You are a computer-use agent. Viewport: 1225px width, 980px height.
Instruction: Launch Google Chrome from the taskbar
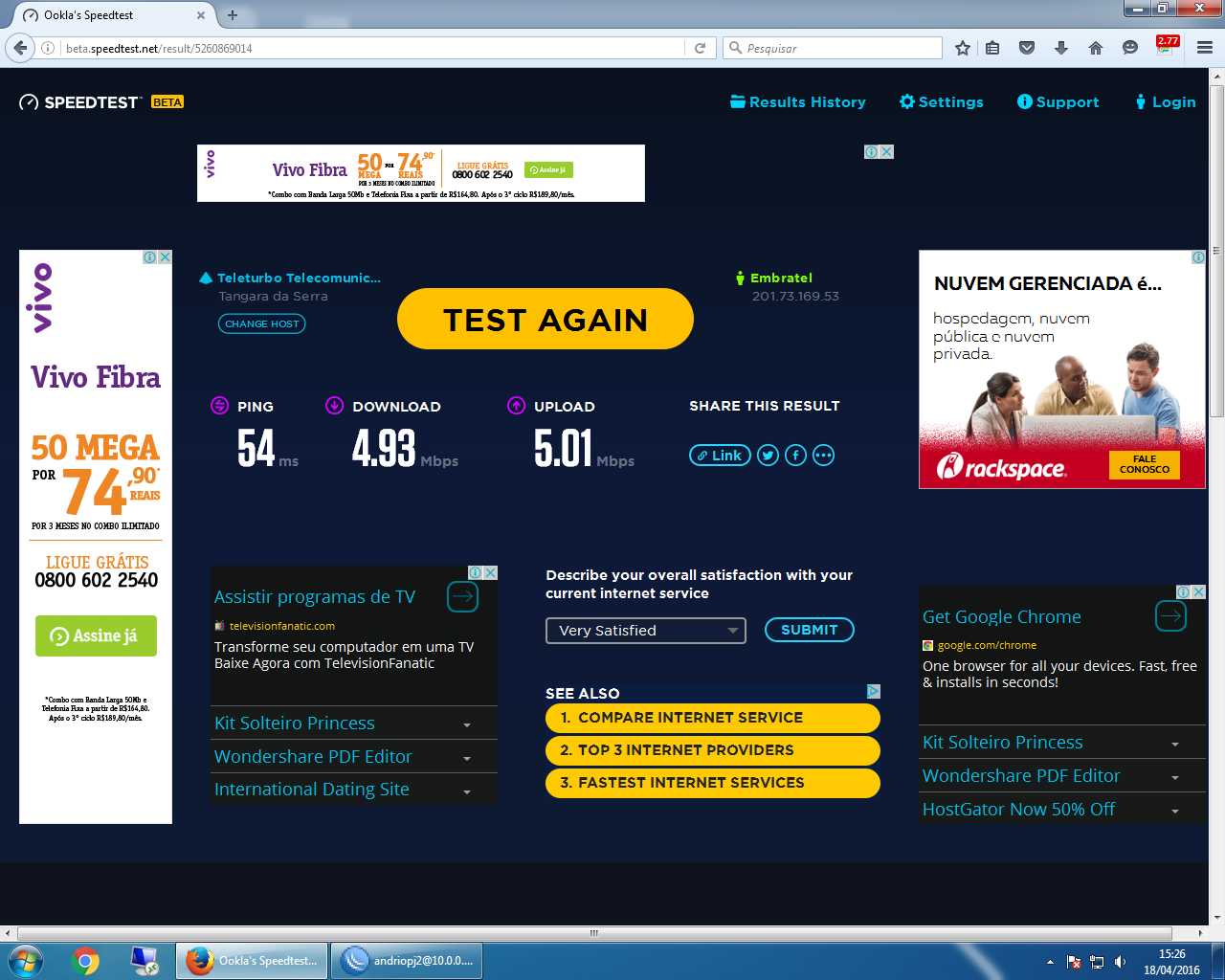[85, 960]
